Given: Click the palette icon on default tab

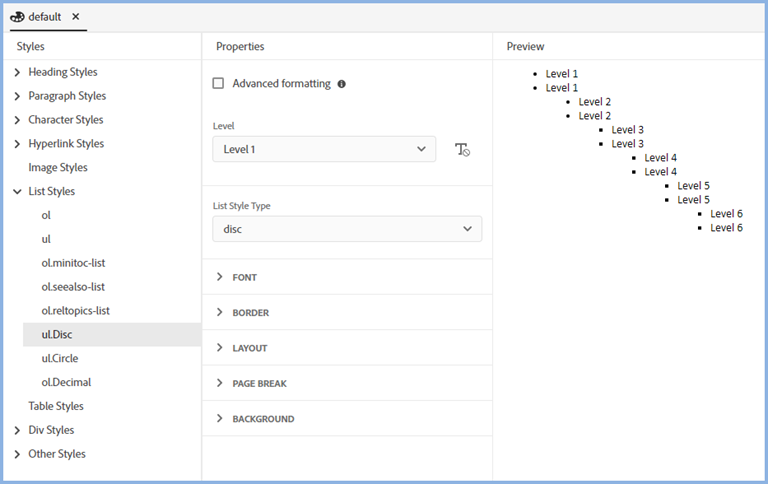Looking at the screenshot, I should tap(17, 17).
